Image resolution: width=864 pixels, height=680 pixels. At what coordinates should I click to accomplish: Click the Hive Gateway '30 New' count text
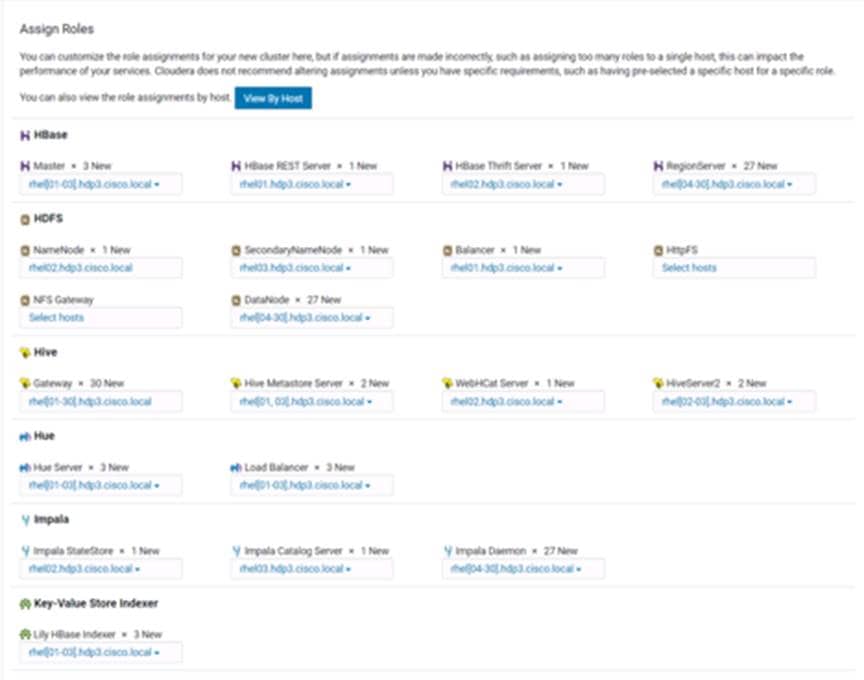107,383
